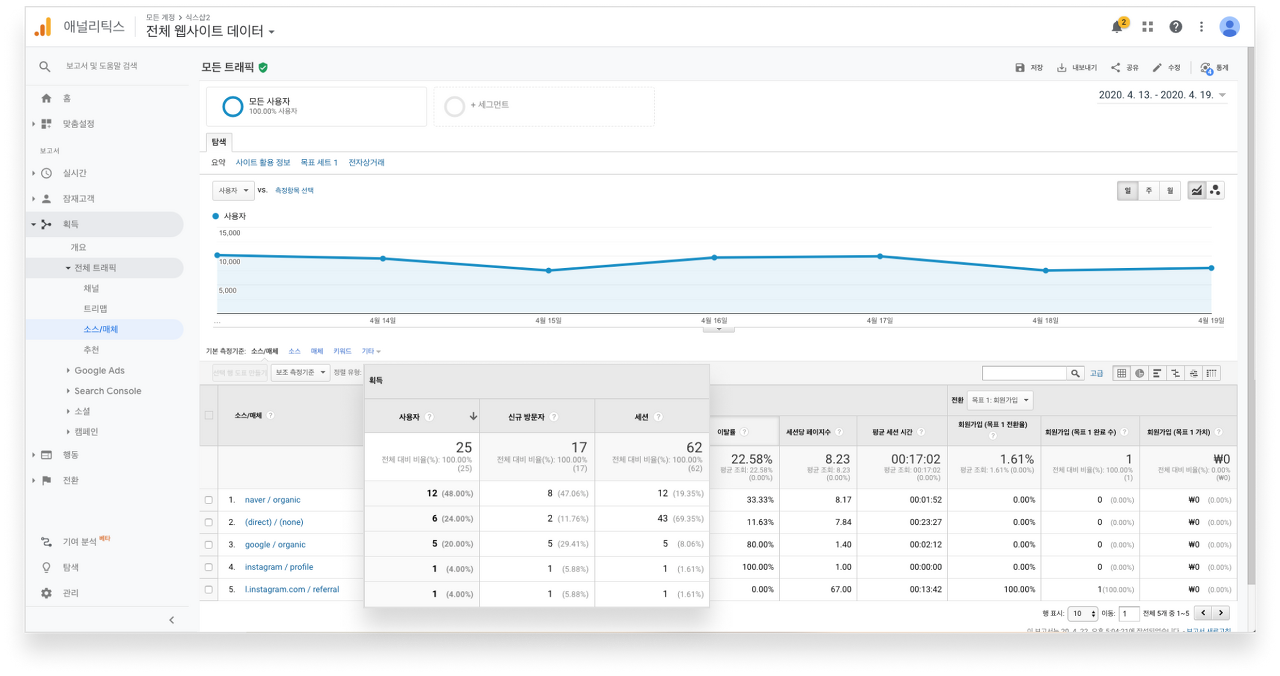
Task: Switch to line chart view icon
Action: point(1197,190)
